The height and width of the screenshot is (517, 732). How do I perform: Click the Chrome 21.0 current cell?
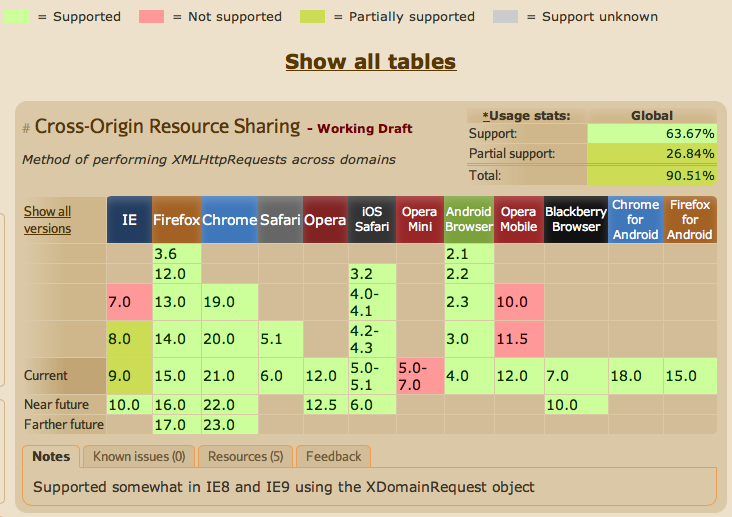pos(229,376)
